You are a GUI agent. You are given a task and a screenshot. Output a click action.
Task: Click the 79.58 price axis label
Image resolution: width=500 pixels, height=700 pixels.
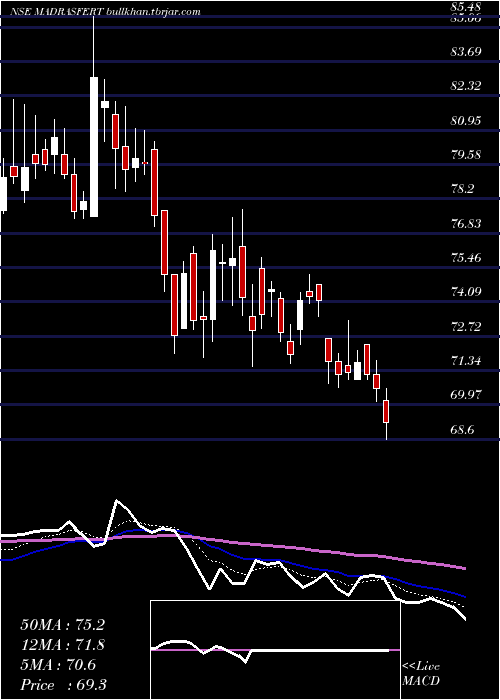coord(466,155)
